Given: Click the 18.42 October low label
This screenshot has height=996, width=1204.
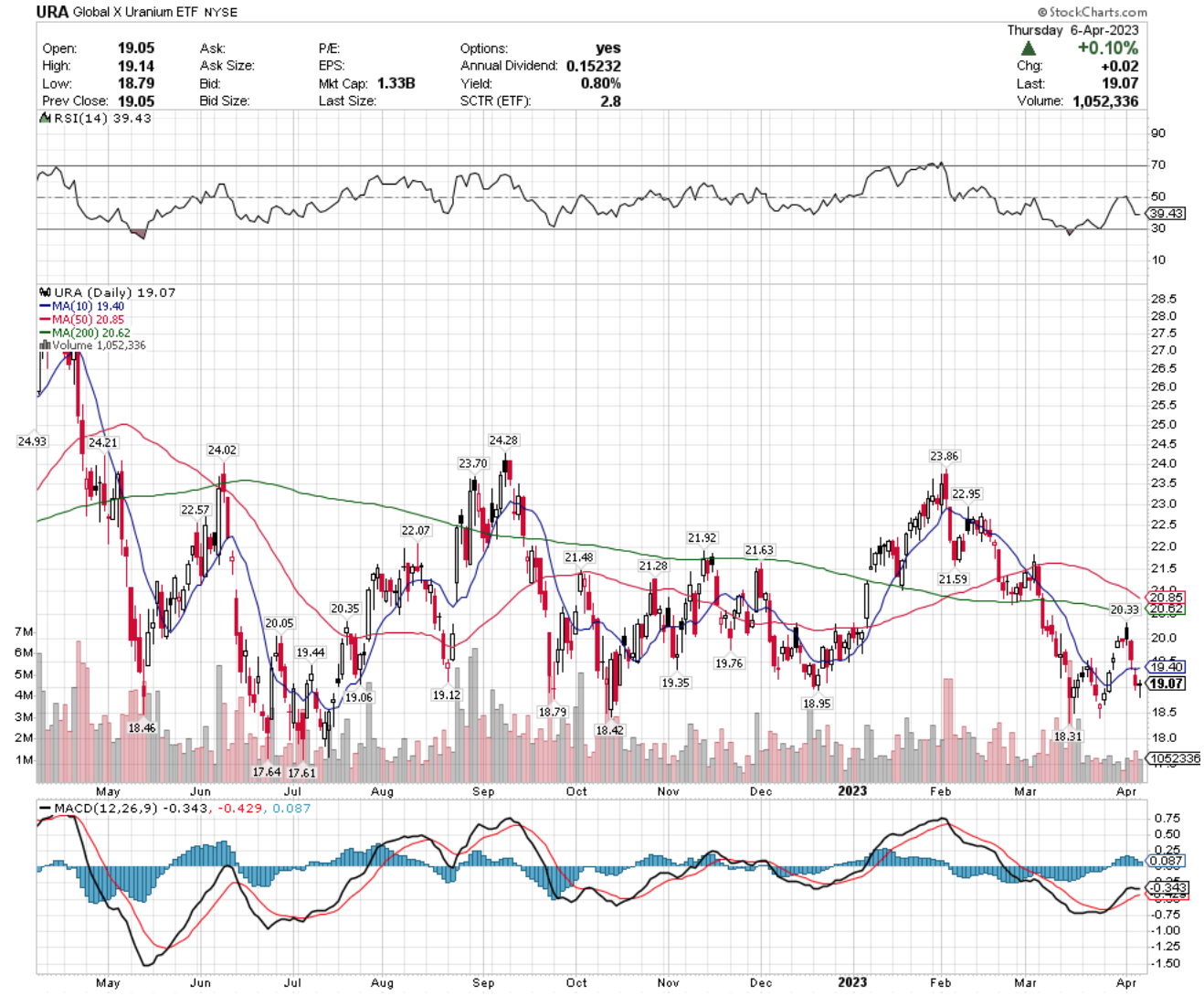Looking at the screenshot, I should point(609,730).
